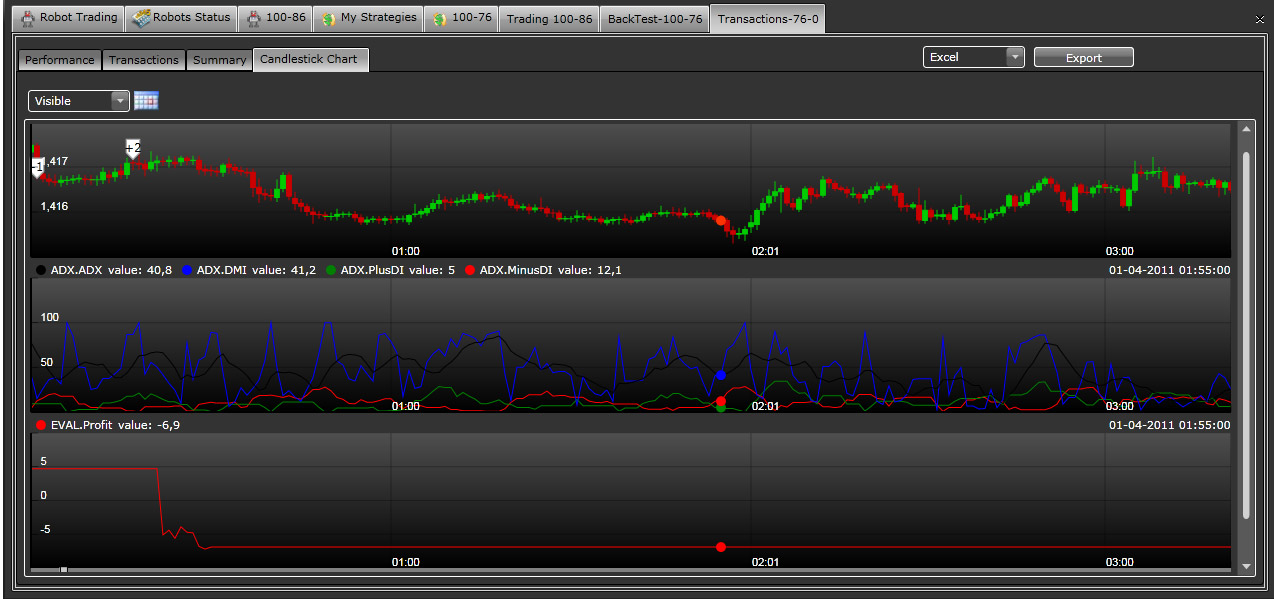Click the vertical scrollbar thumb
The image size is (1274, 599).
(1246, 335)
